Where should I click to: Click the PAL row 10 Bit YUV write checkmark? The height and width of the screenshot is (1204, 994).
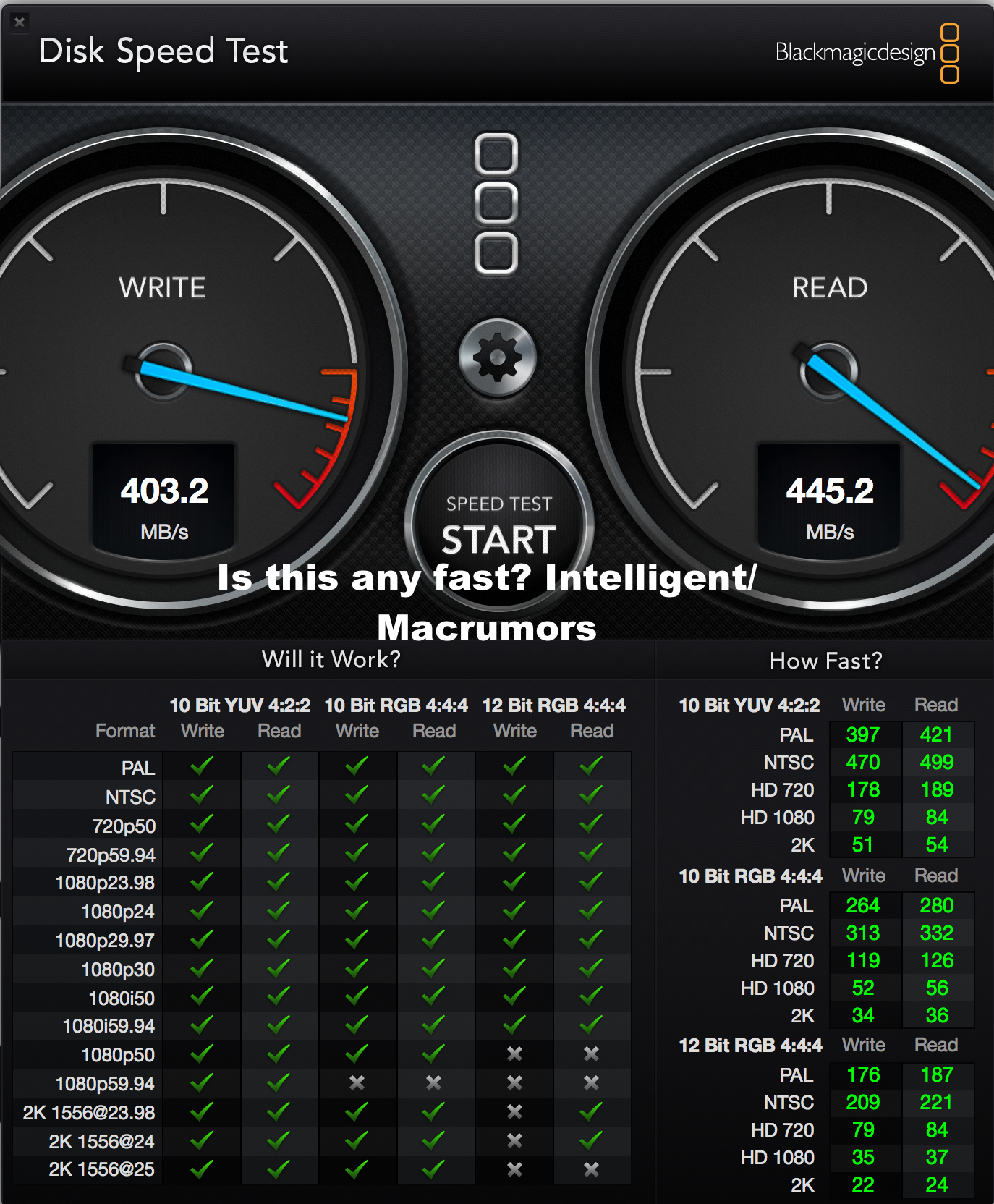tap(202, 766)
